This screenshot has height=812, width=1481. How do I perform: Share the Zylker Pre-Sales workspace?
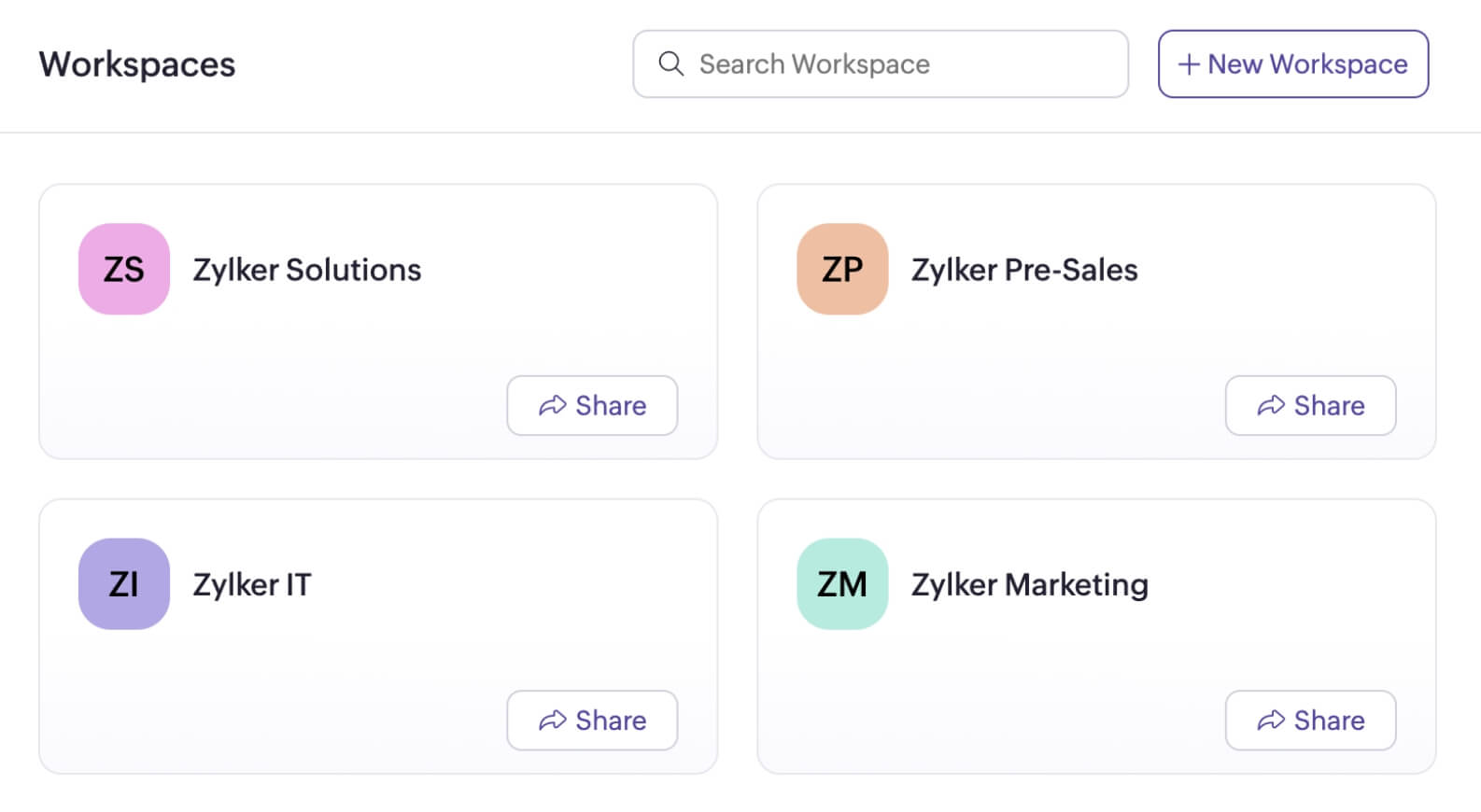pyautogui.click(x=1310, y=405)
